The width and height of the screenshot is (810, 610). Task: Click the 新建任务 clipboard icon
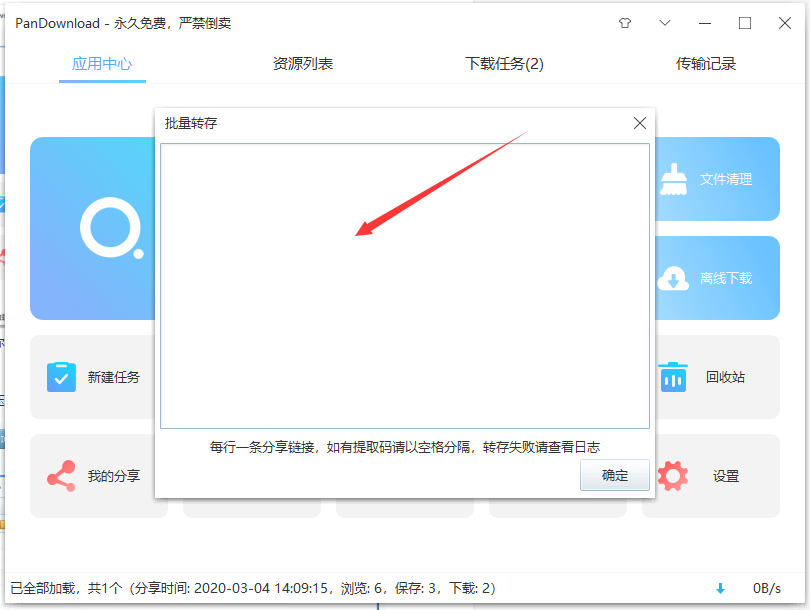pos(61,377)
